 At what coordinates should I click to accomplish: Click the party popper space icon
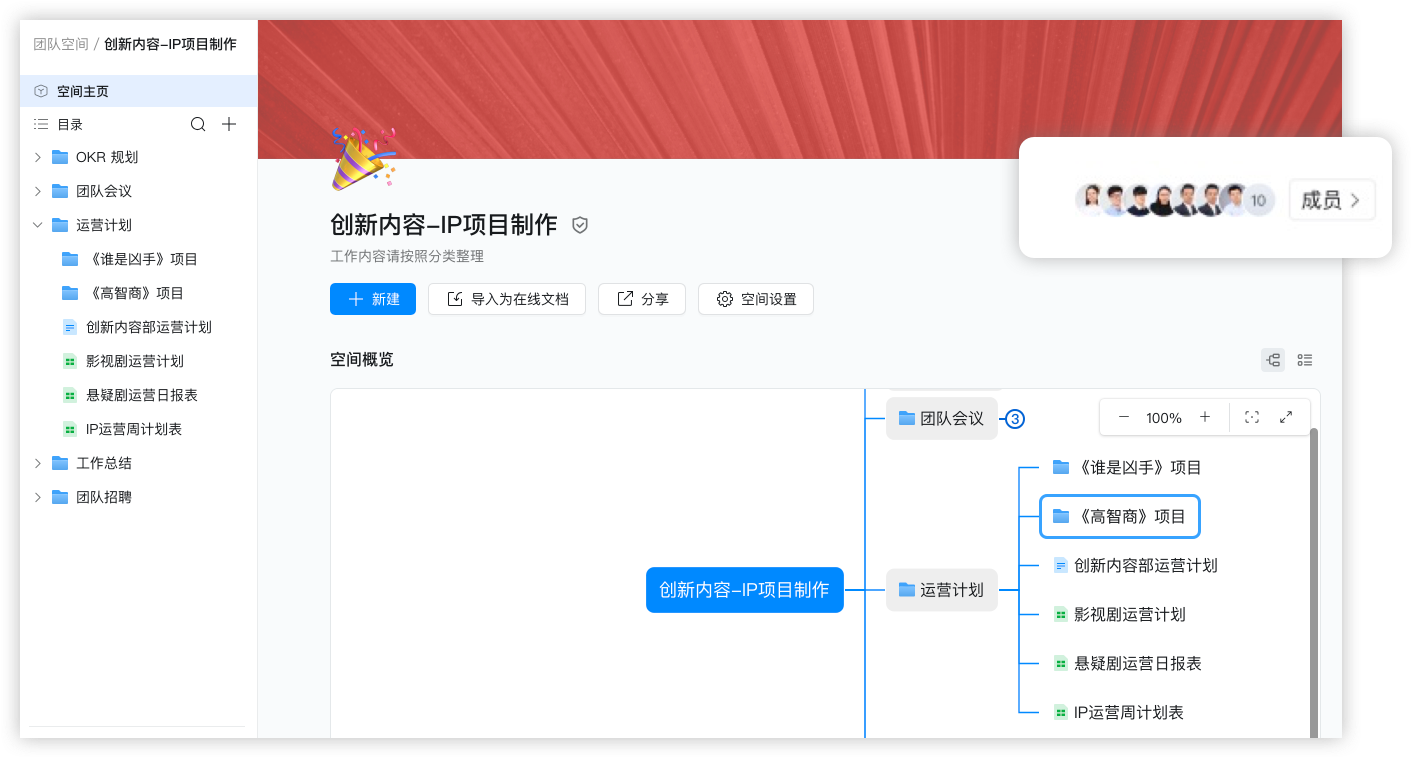[363, 158]
